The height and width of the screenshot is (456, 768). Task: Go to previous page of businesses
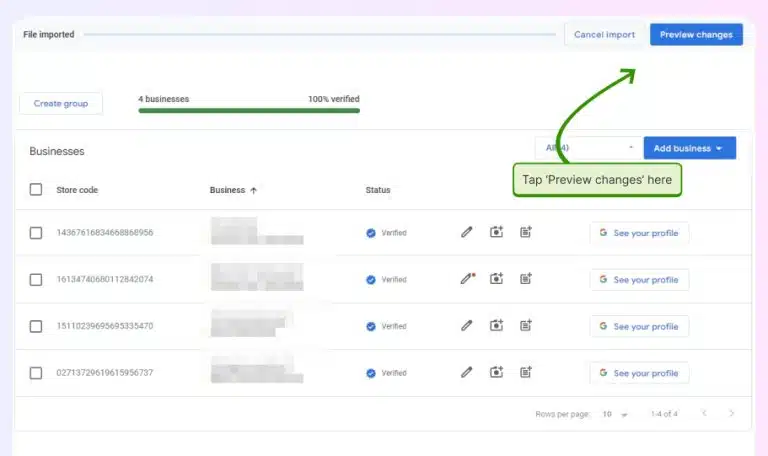(x=704, y=413)
